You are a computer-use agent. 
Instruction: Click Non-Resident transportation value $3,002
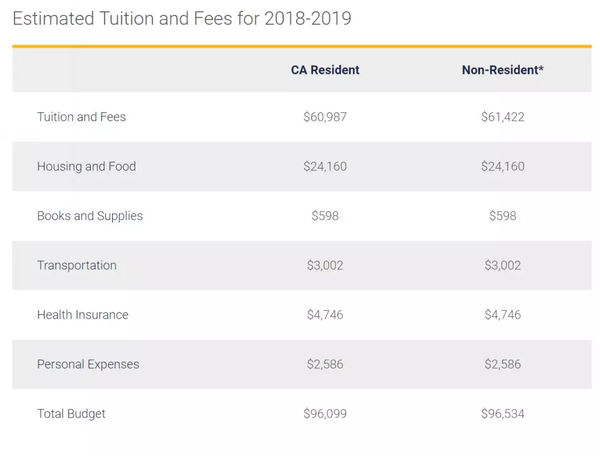click(x=502, y=265)
